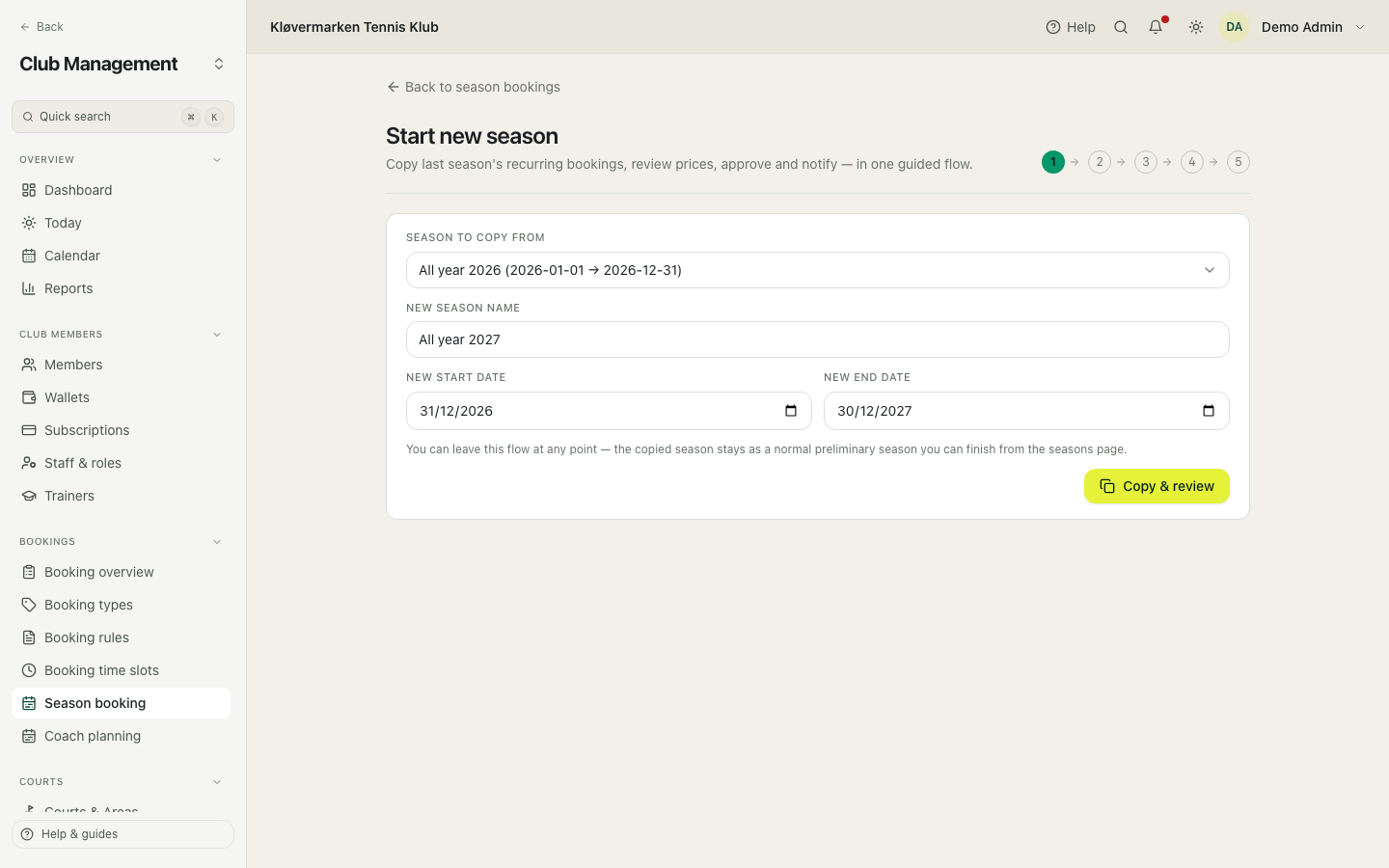Open the Dashboard page from sidebar
1389x868 pixels.
tap(121, 190)
